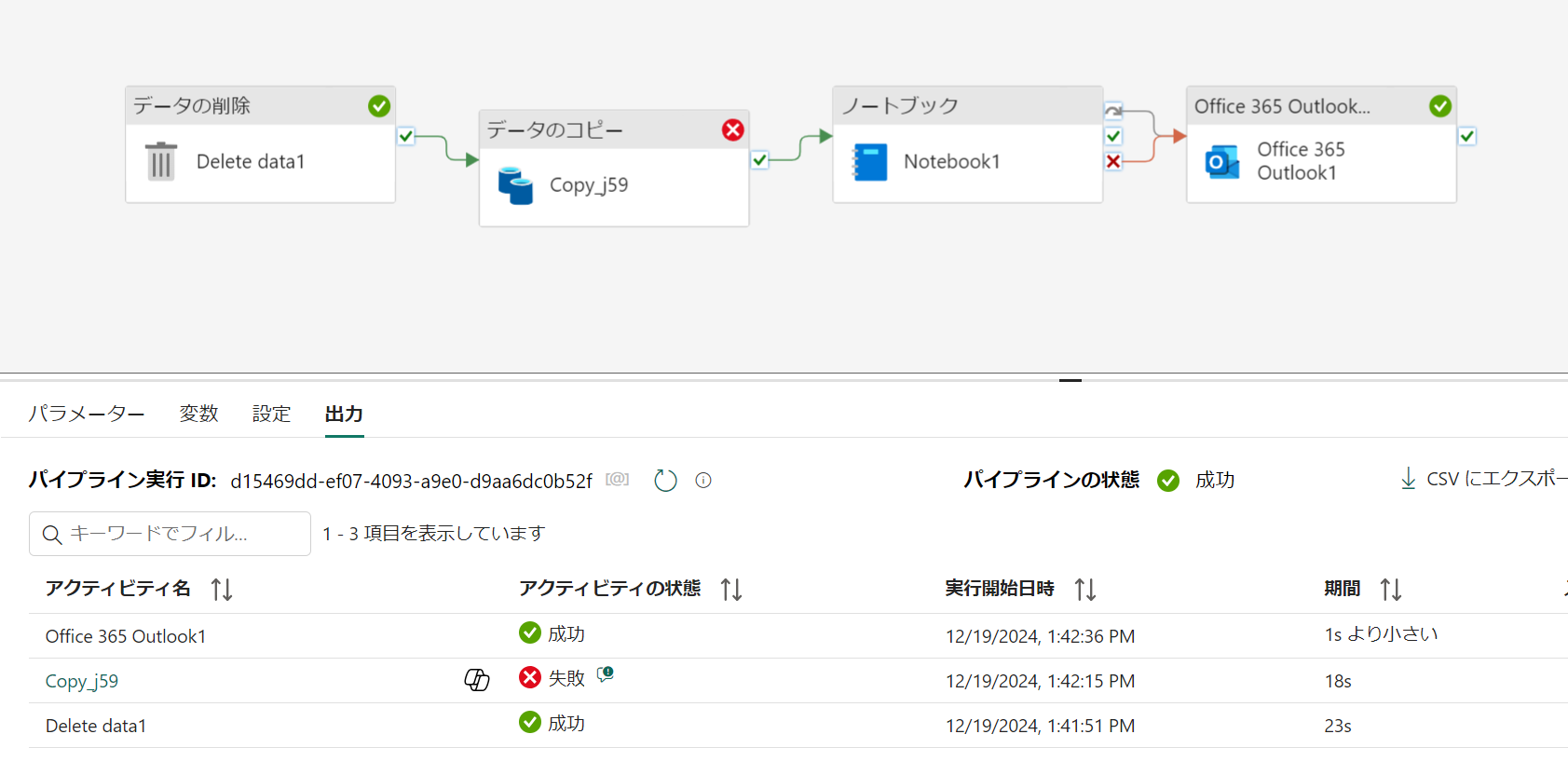This screenshot has height=775, width=1568.
Task: Copy the pipeline run ID icon
Action: [617, 480]
